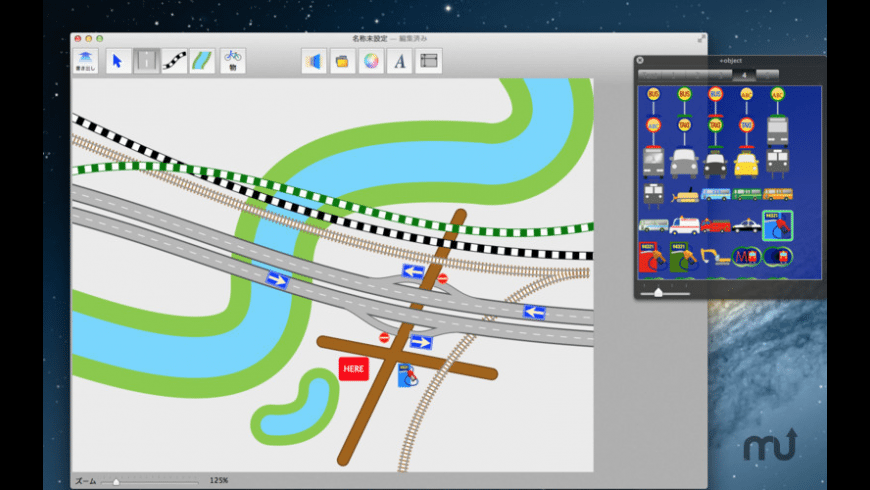Switch to first tab in object panel
Image resolution: width=870 pixels, height=490 pixels.
(x=650, y=74)
